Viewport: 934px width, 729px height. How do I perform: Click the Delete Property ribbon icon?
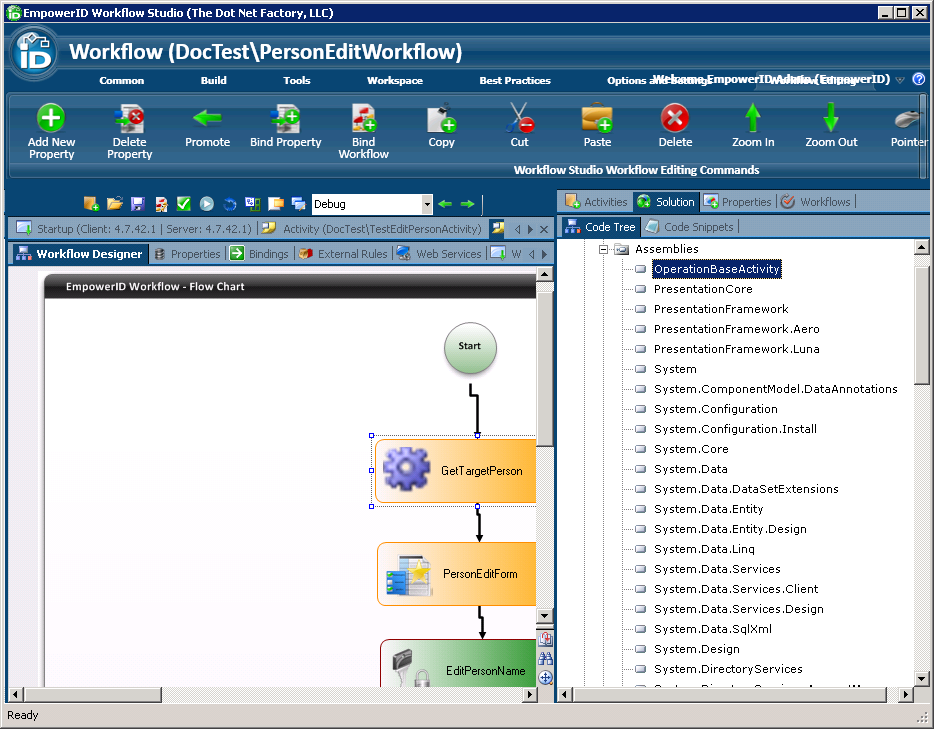point(130,118)
